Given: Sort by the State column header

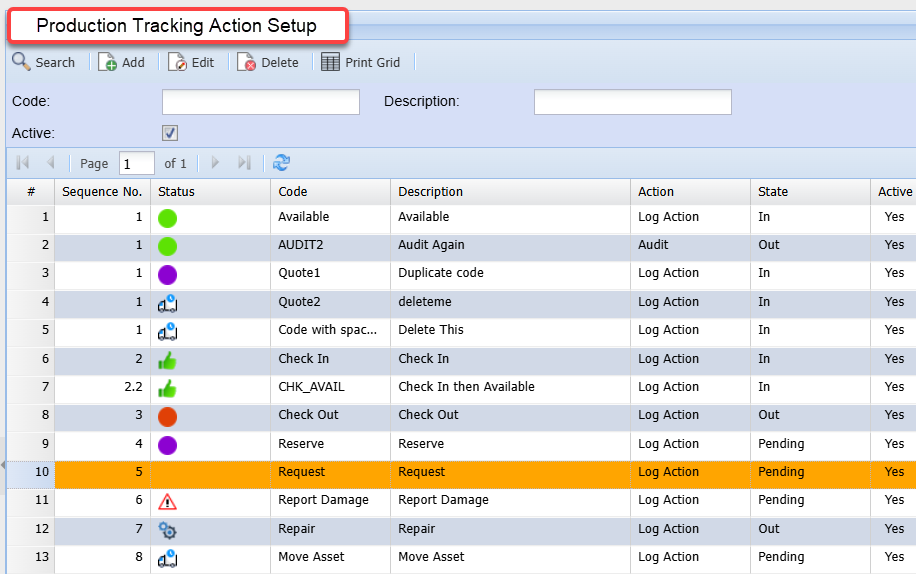Looking at the screenshot, I should click(x=773, y=192).
